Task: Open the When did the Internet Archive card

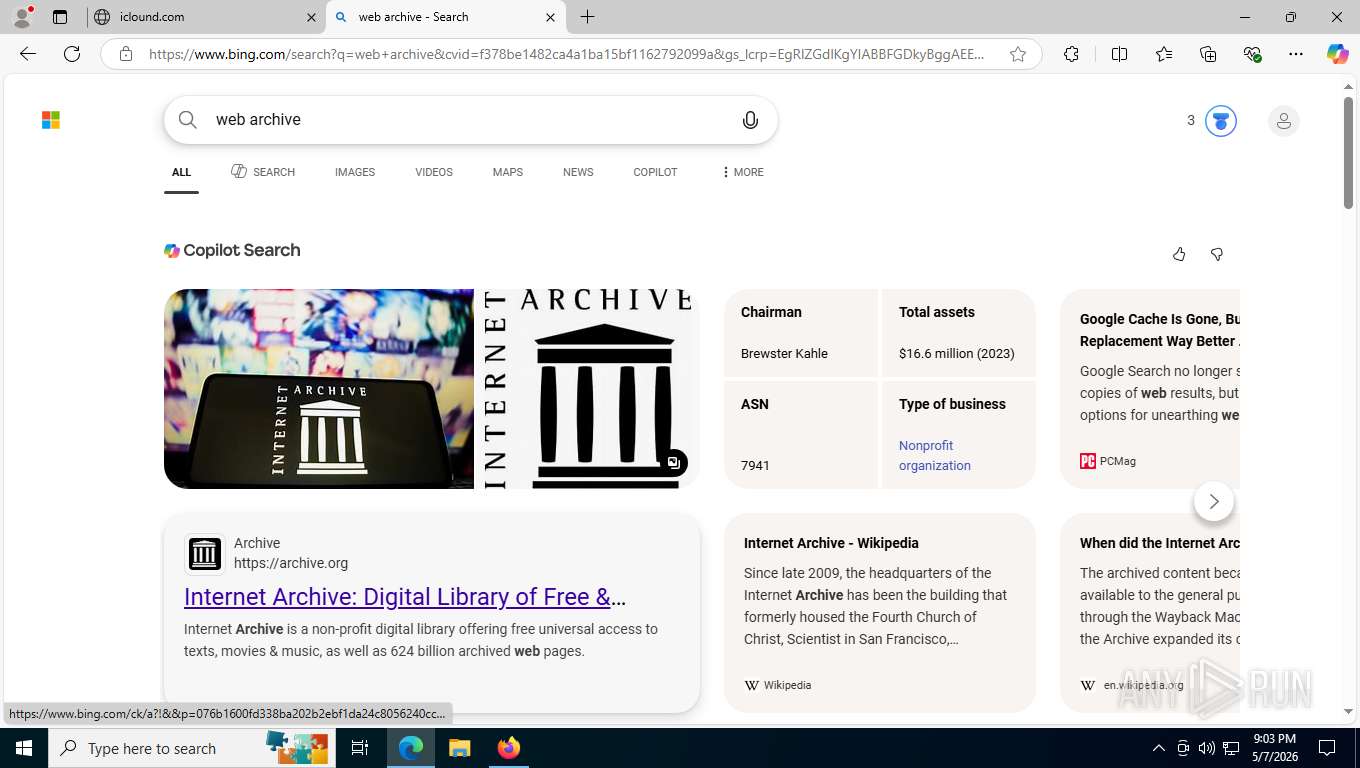Action: 1150,613
